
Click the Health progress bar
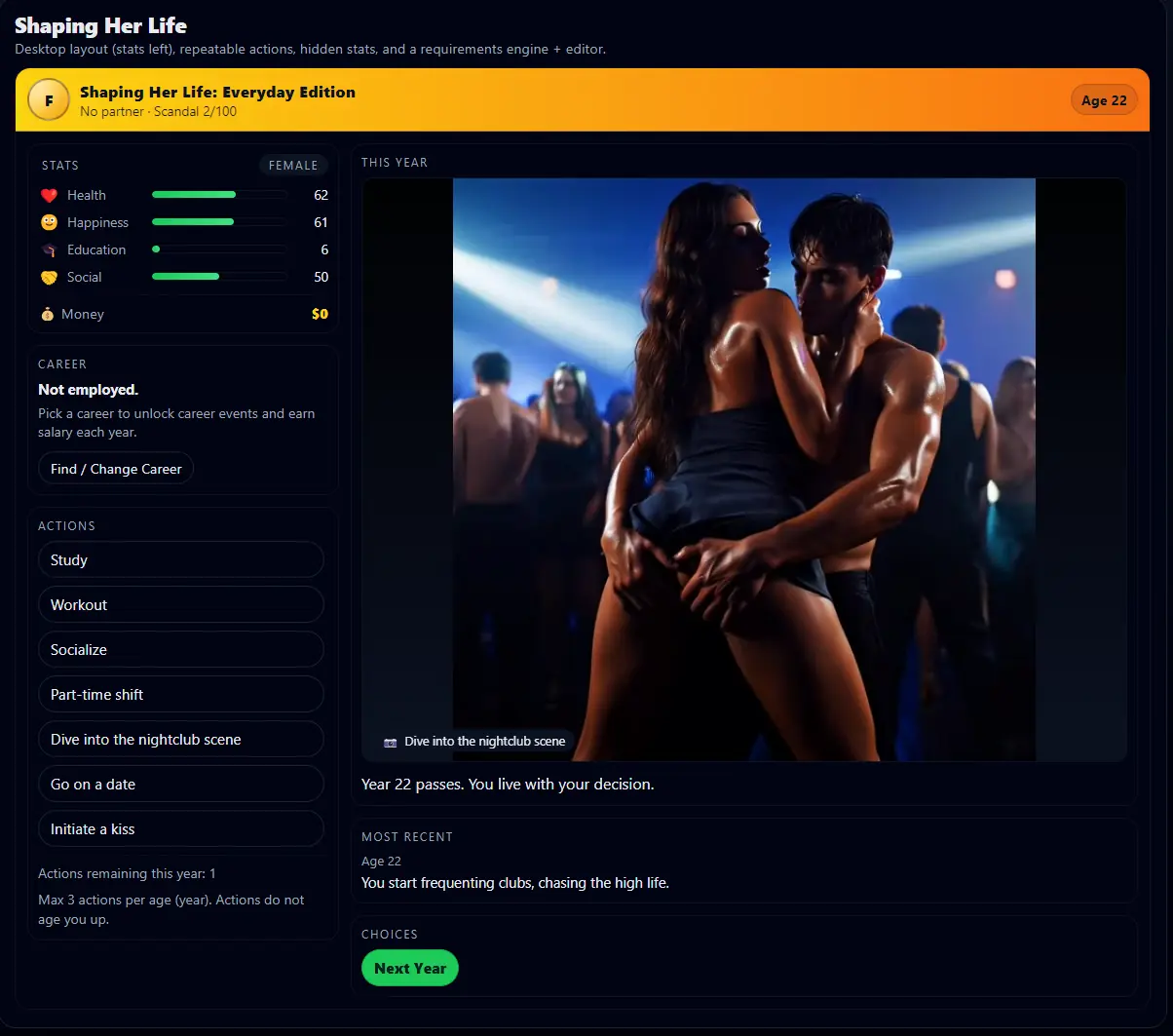pyautogui.click(x=219, y=196)
